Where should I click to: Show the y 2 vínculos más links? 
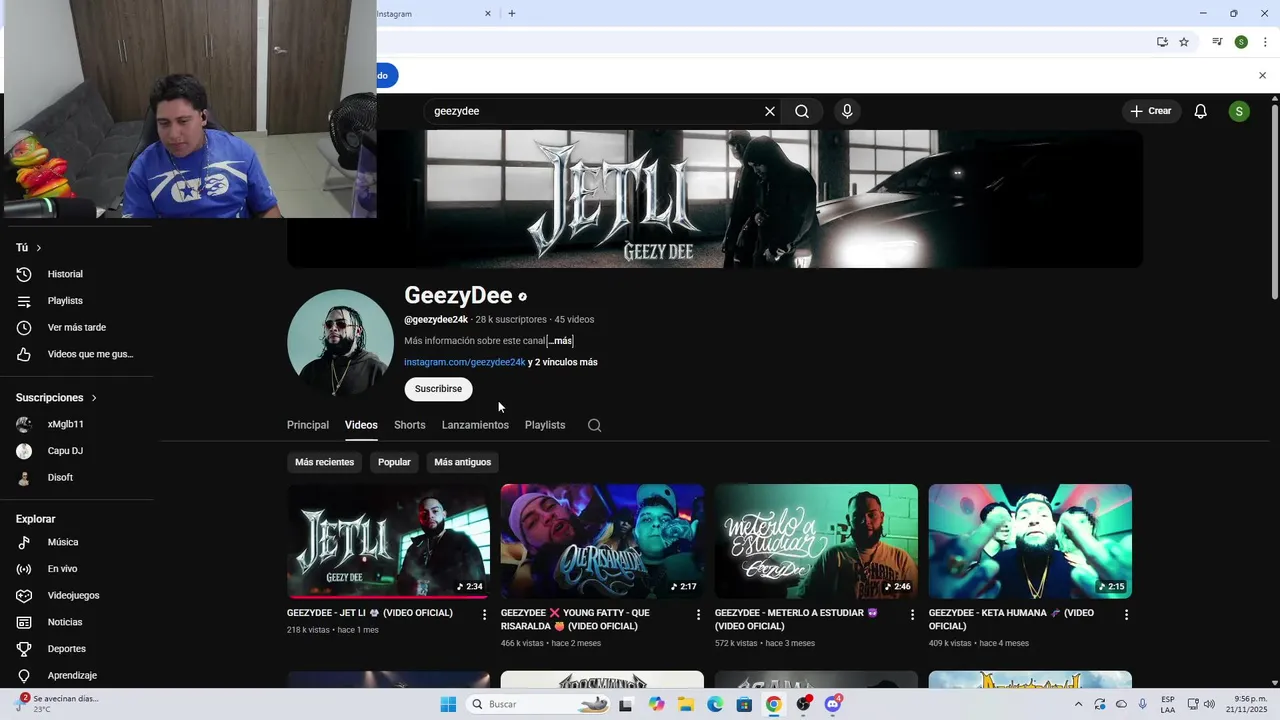coord(563,362)
